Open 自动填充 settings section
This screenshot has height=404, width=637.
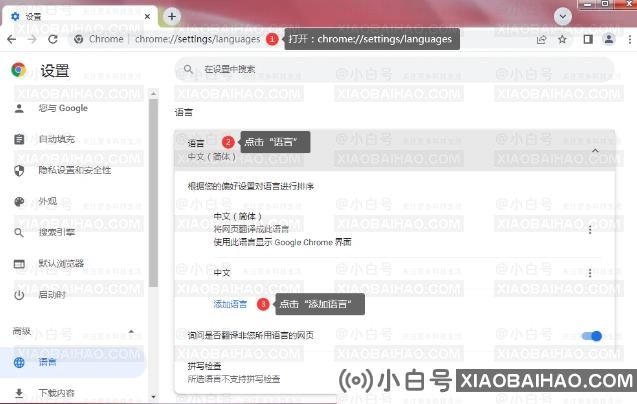56,139
